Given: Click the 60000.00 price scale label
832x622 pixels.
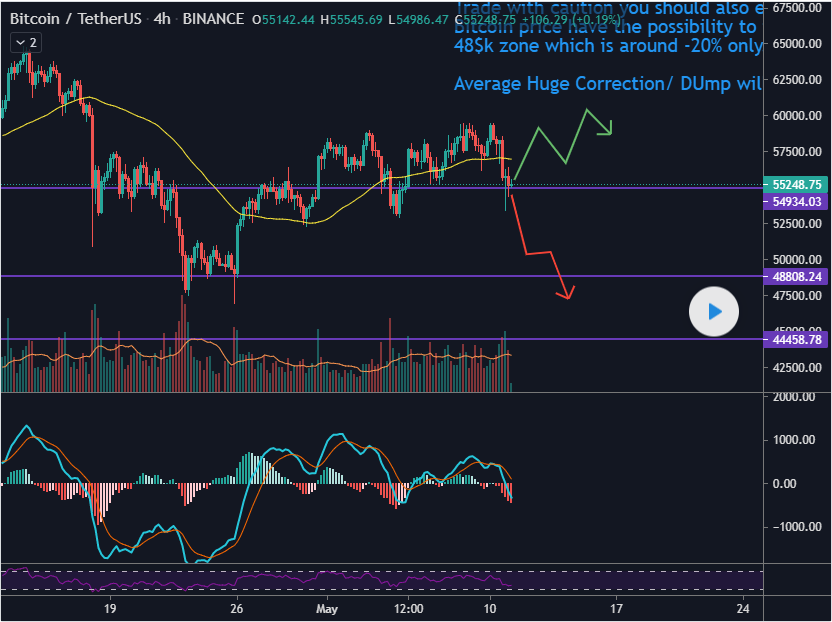Looking at the screenshot, I should coord(797,116).
